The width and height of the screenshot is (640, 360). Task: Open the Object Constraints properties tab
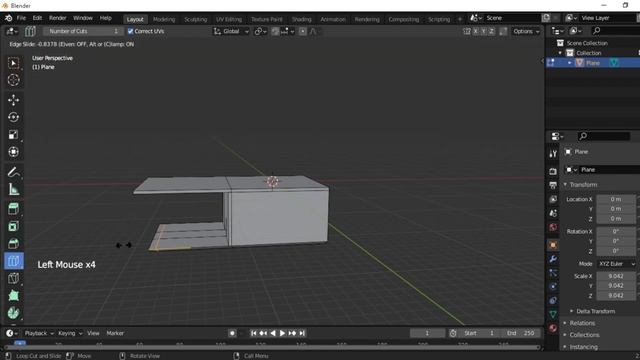553,300
